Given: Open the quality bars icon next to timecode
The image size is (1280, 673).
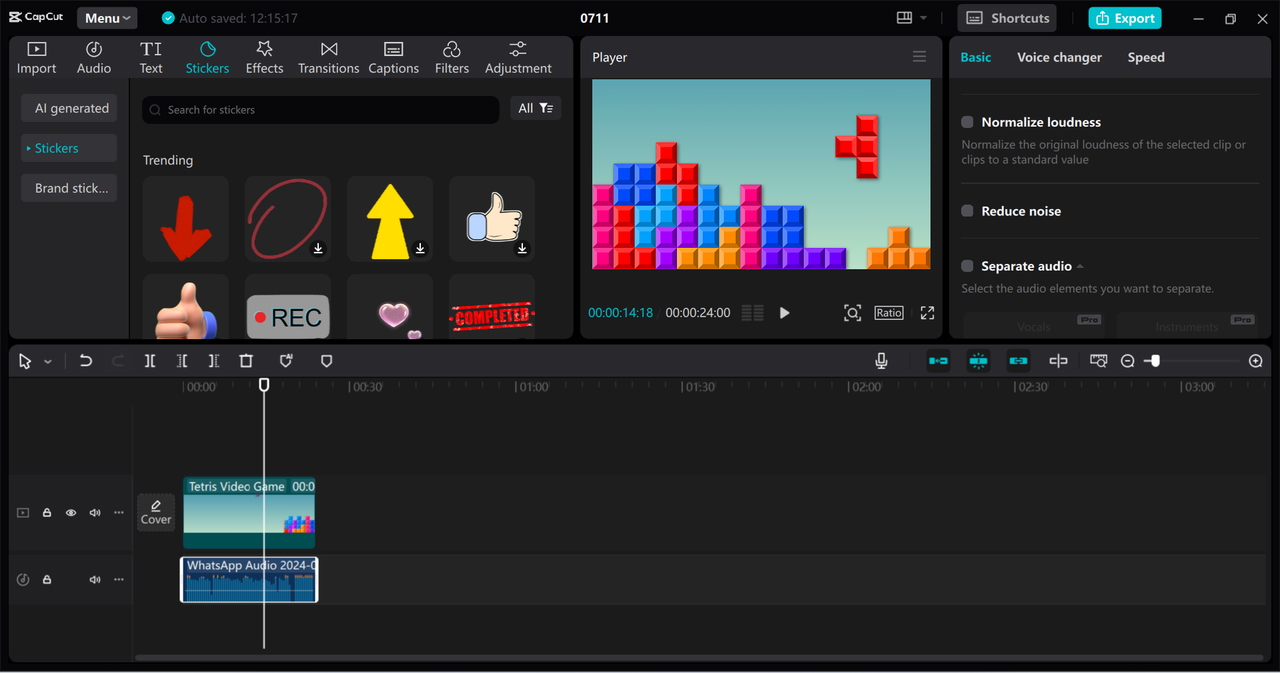Looking at the screenshot, I should (753, 313).
